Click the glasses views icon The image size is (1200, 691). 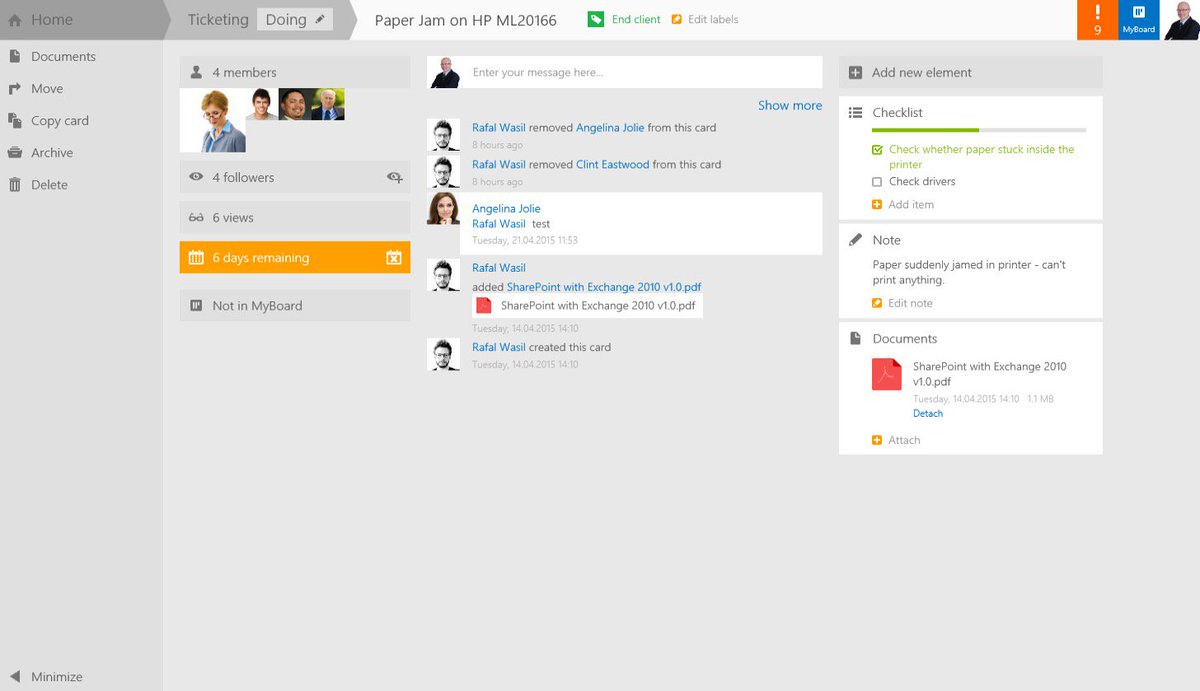tap(196, 217)
